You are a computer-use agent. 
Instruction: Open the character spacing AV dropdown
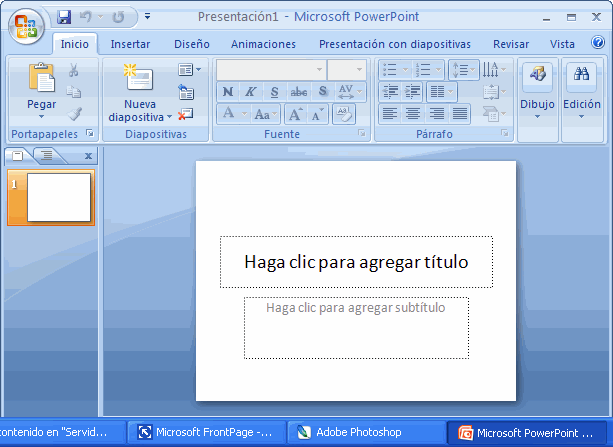click(x=350, y=92)
